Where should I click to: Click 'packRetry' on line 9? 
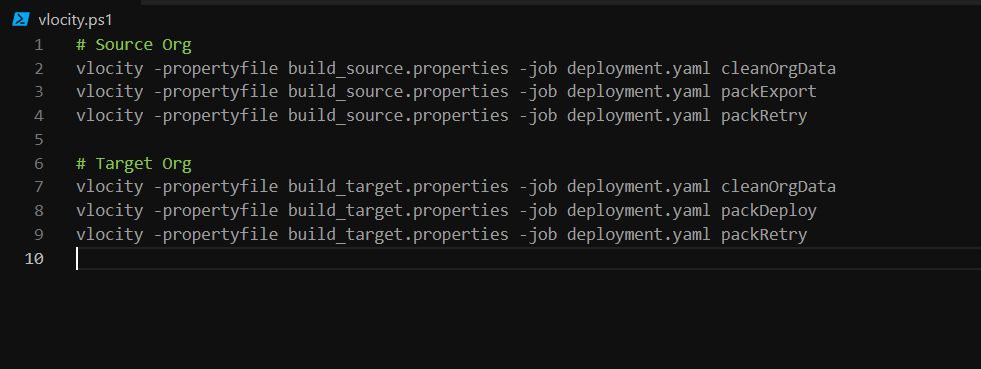coord(764,235)
